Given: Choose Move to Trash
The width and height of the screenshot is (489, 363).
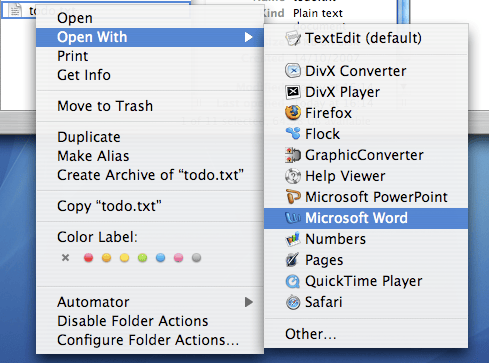Looking at the screenshot, I should click(150, 106).
